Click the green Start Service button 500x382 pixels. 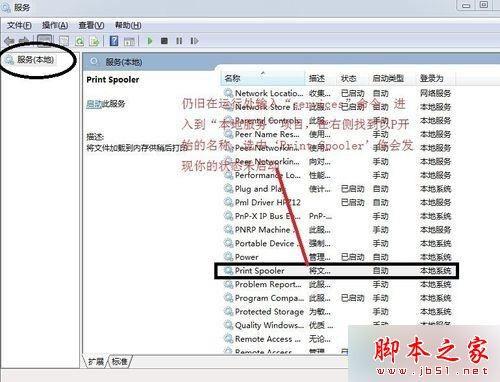(x=150, y=41)
